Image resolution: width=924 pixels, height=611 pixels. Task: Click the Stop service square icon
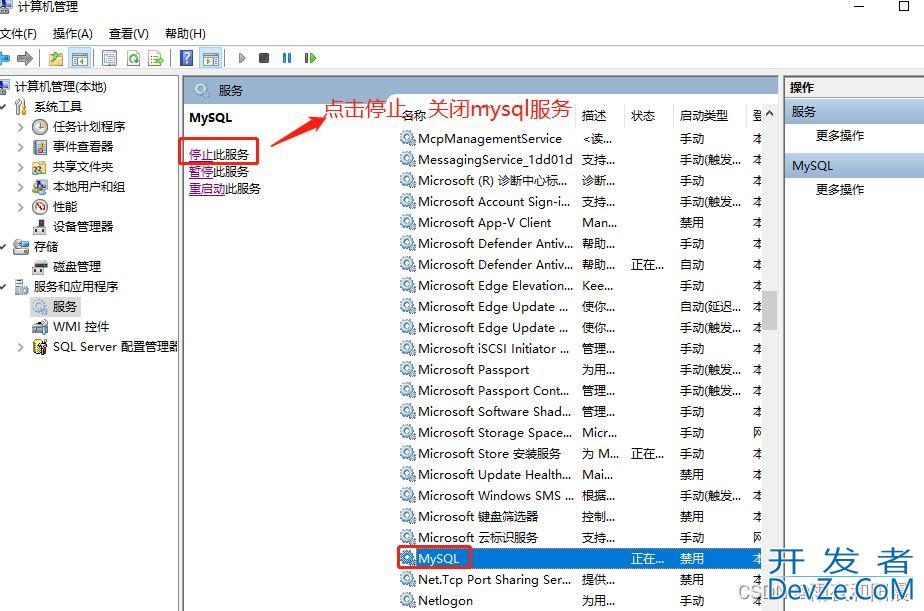coord(264,58)
